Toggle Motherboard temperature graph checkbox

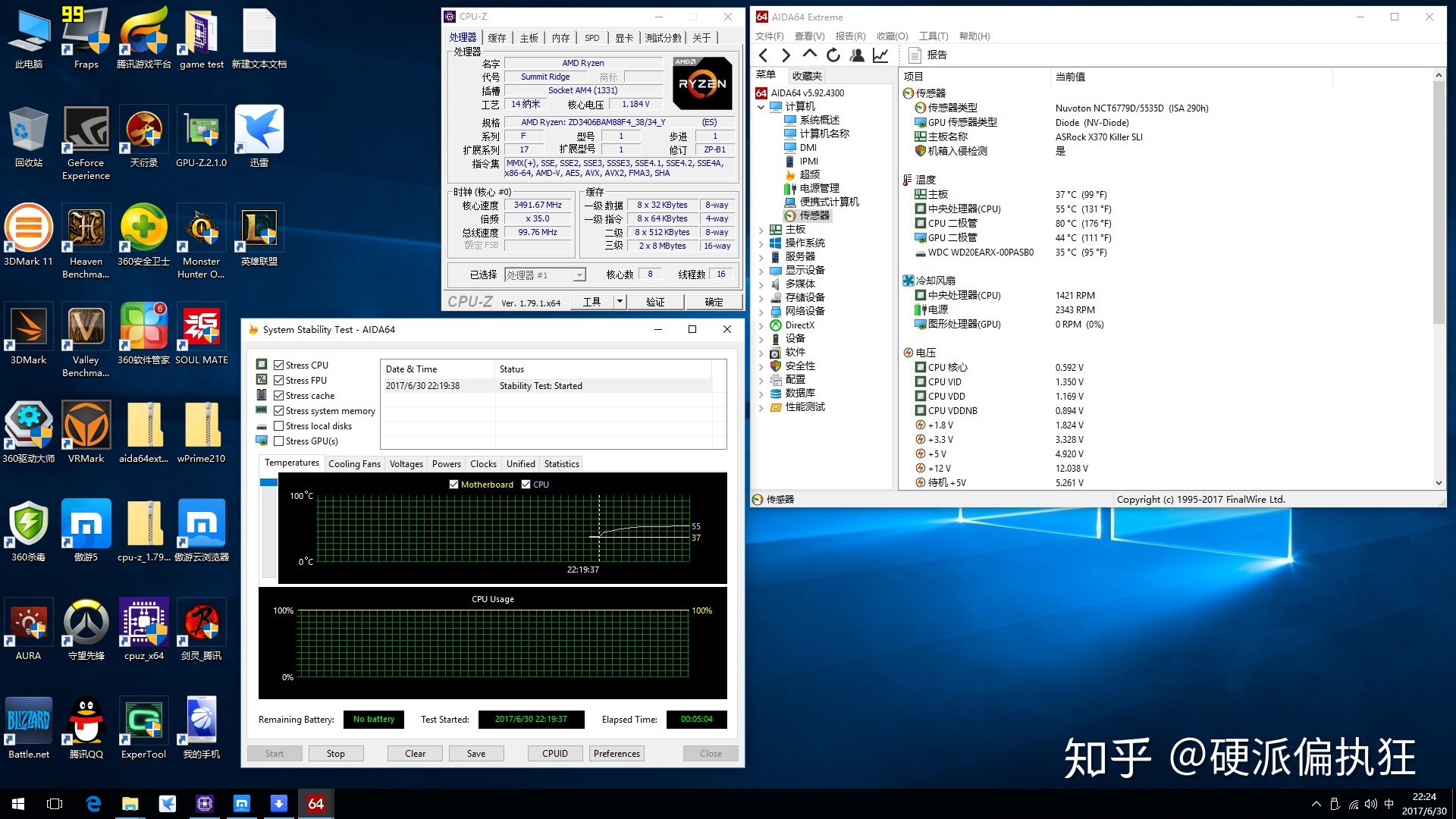[453, 484]
